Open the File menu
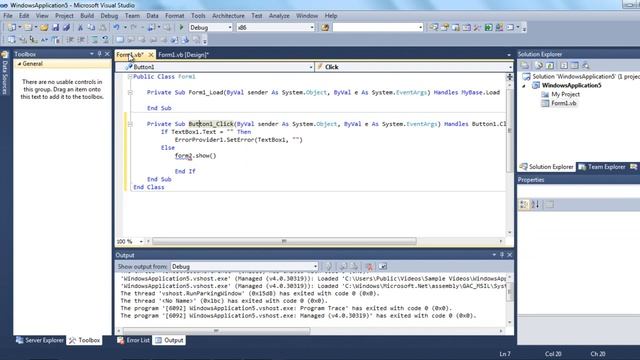The width and height of the screenshot is (640, 360). point(8,16)
